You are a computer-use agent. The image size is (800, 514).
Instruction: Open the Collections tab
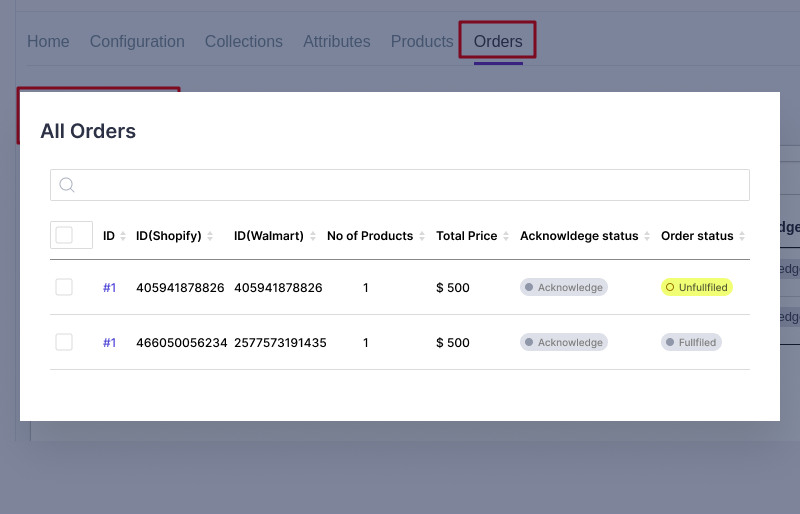243,41
